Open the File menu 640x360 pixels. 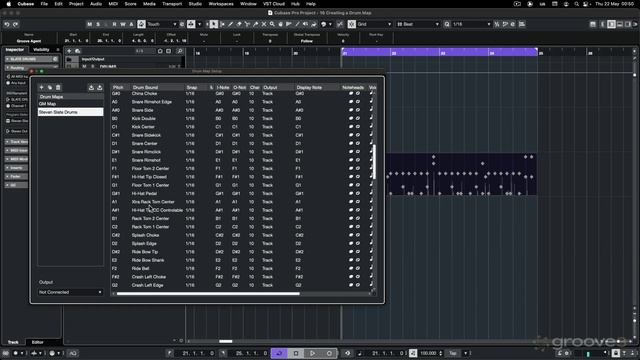click(x=44, y=4)
